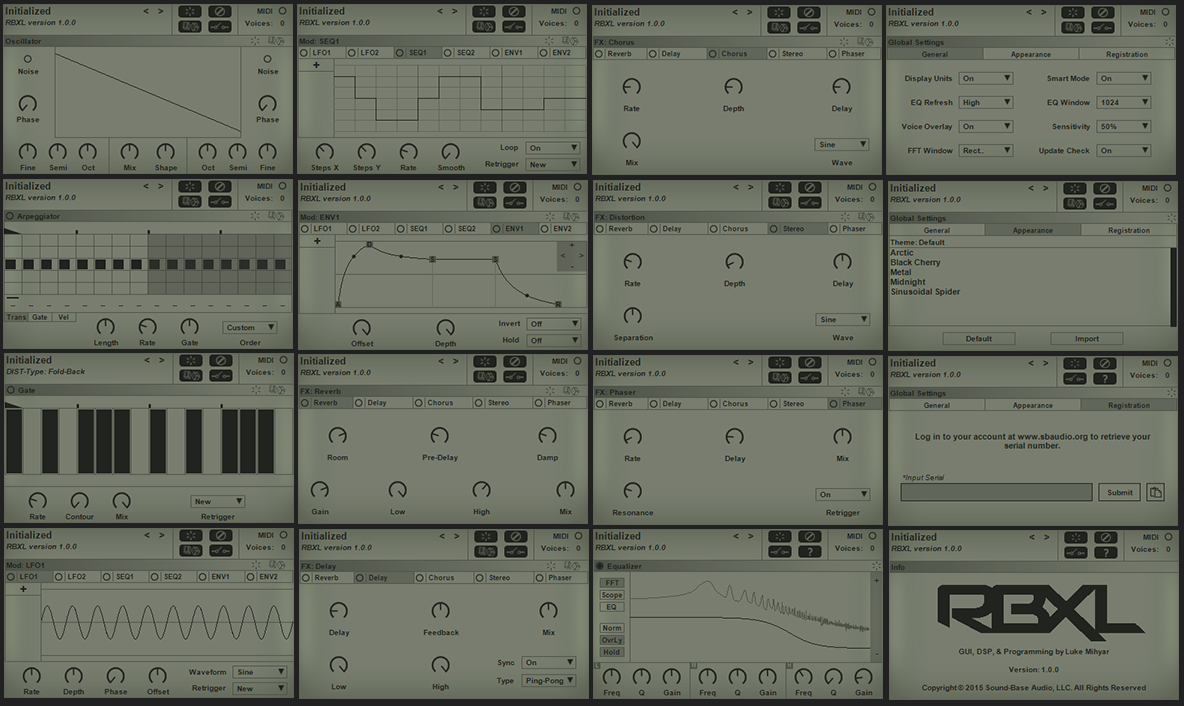Click the small starburst icon in the Gate title bar

tap(257, 390)
